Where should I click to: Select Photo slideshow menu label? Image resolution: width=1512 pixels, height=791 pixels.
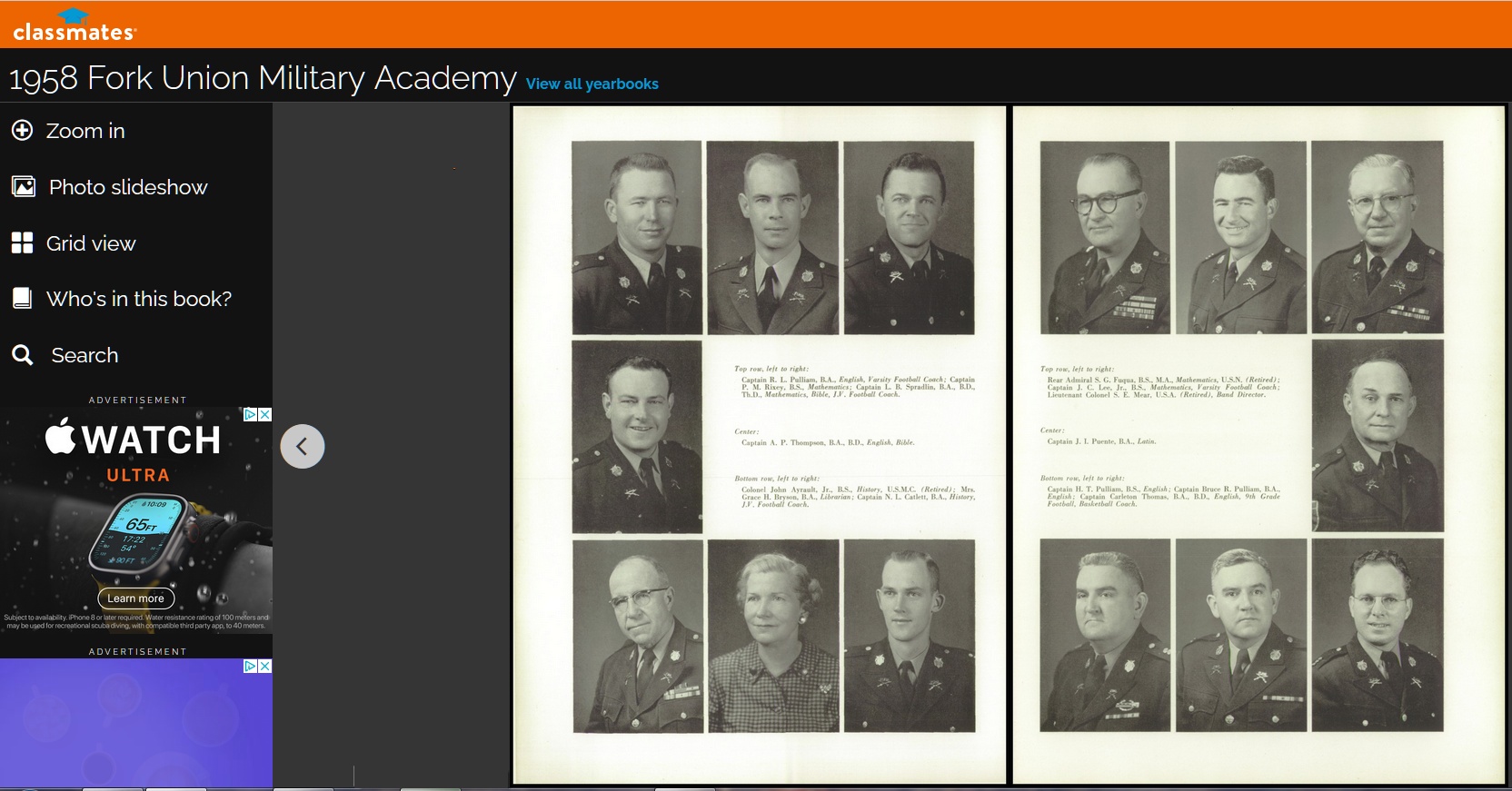click(x=128, y=187)
